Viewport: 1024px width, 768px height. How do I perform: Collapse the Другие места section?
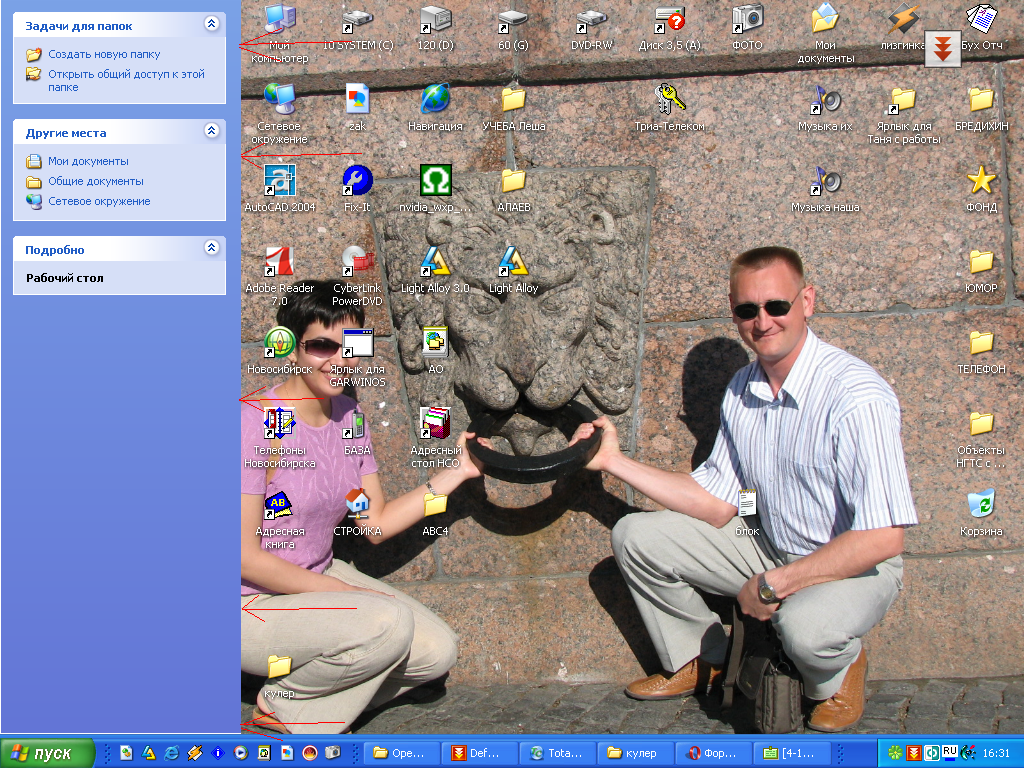coord(211,131)
